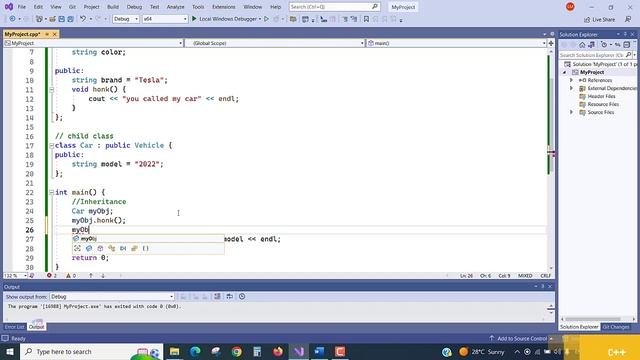
Task: Pin the MyProject.cpp tab
Action: (x=47, y=34)
